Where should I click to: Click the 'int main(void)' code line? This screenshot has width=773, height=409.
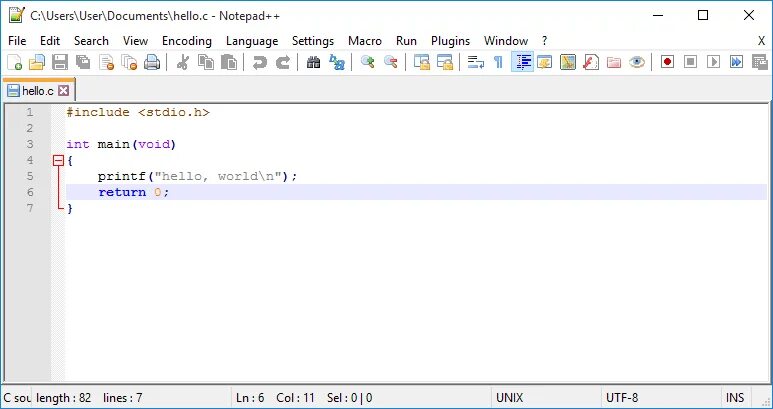click(x=121, y=144)
